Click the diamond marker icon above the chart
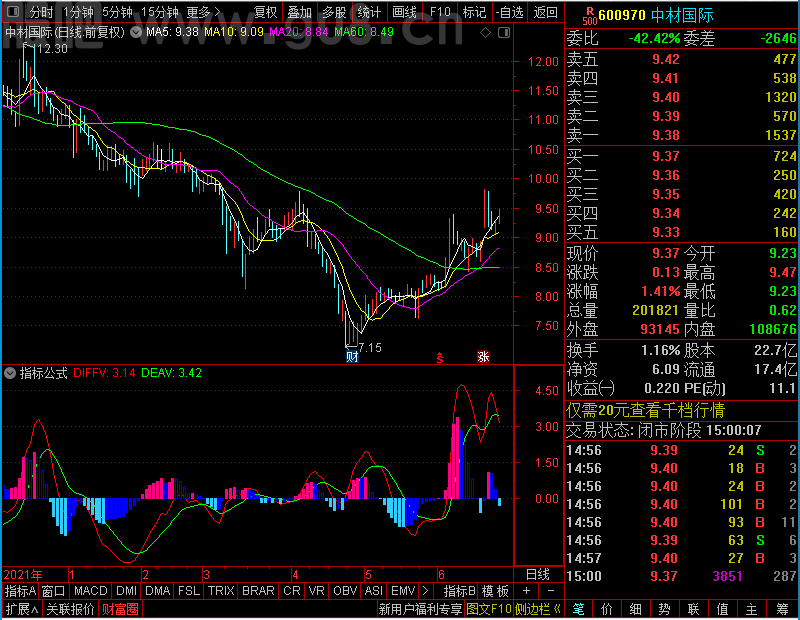Screen dimensions: 800x620 click(x=485, y=33)
